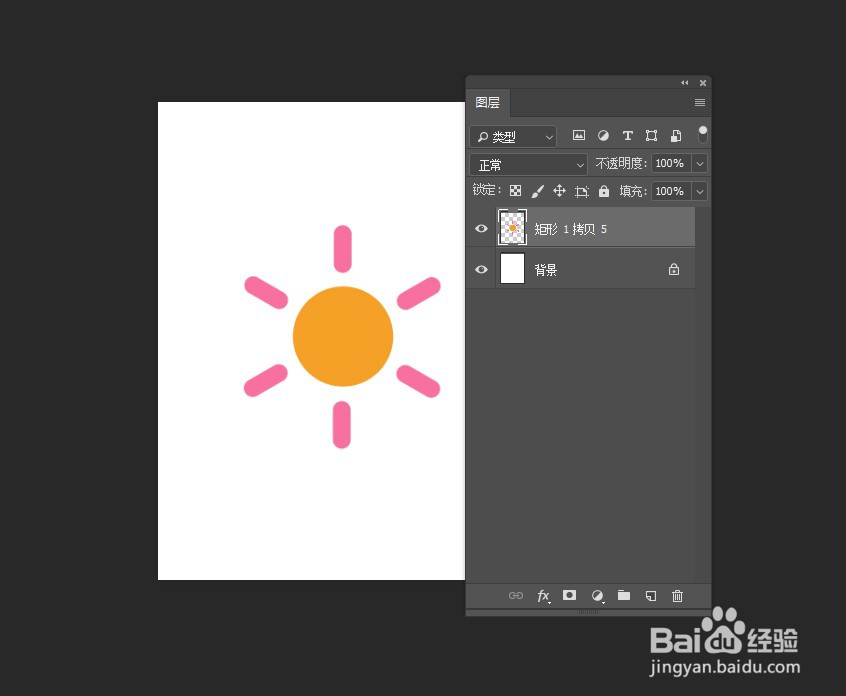Filter for pixel layers
This screenshot has height=696, width=846.
pos(579,135)
